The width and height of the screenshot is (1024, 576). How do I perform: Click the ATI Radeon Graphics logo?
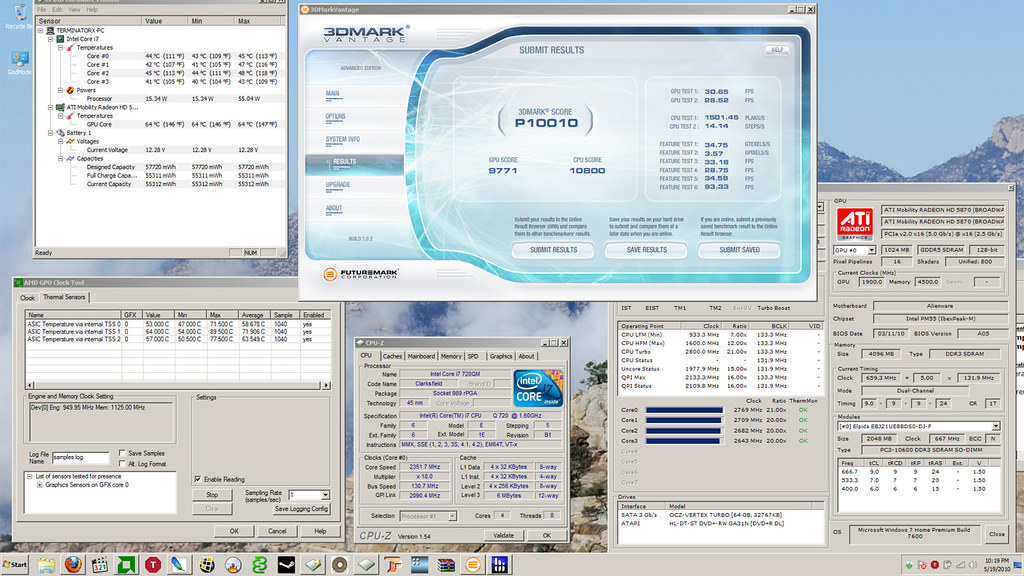pos(855,224)
